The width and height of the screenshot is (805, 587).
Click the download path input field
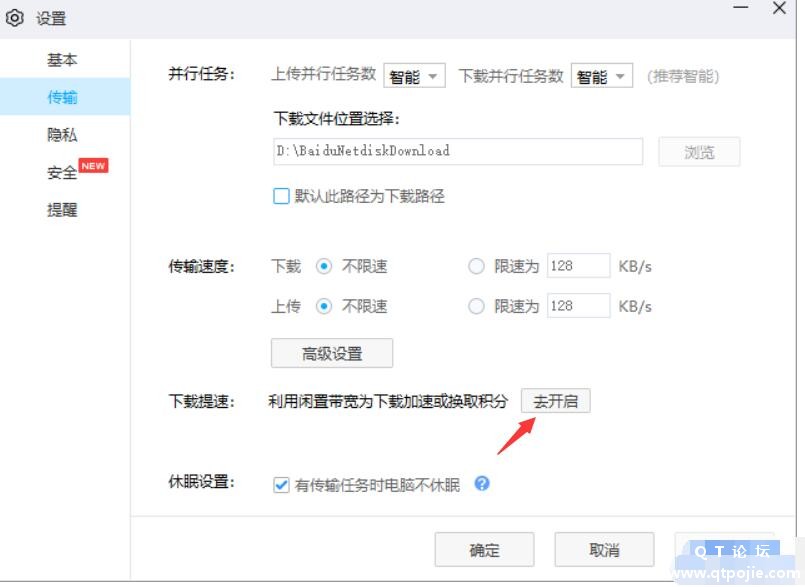point(458,151)
